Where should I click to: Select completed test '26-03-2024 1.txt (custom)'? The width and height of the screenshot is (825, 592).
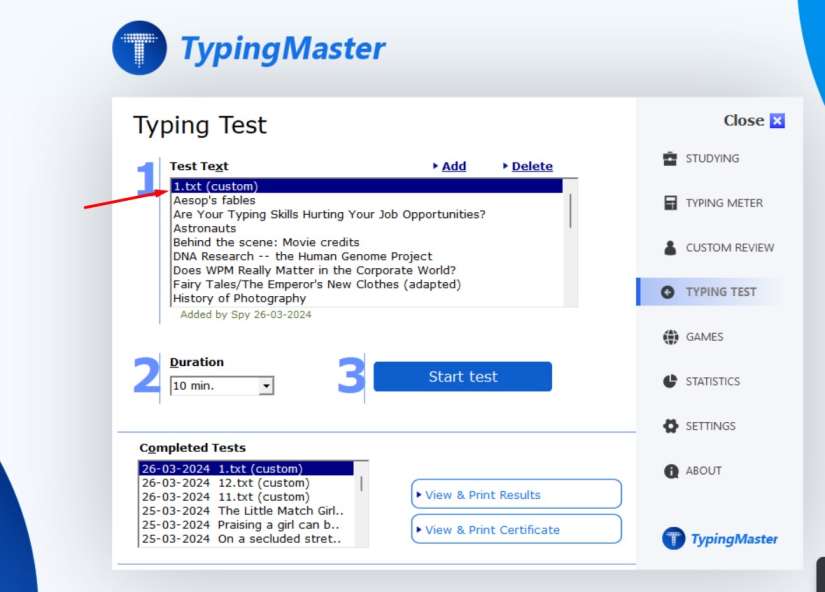click(x=246, y=469)
